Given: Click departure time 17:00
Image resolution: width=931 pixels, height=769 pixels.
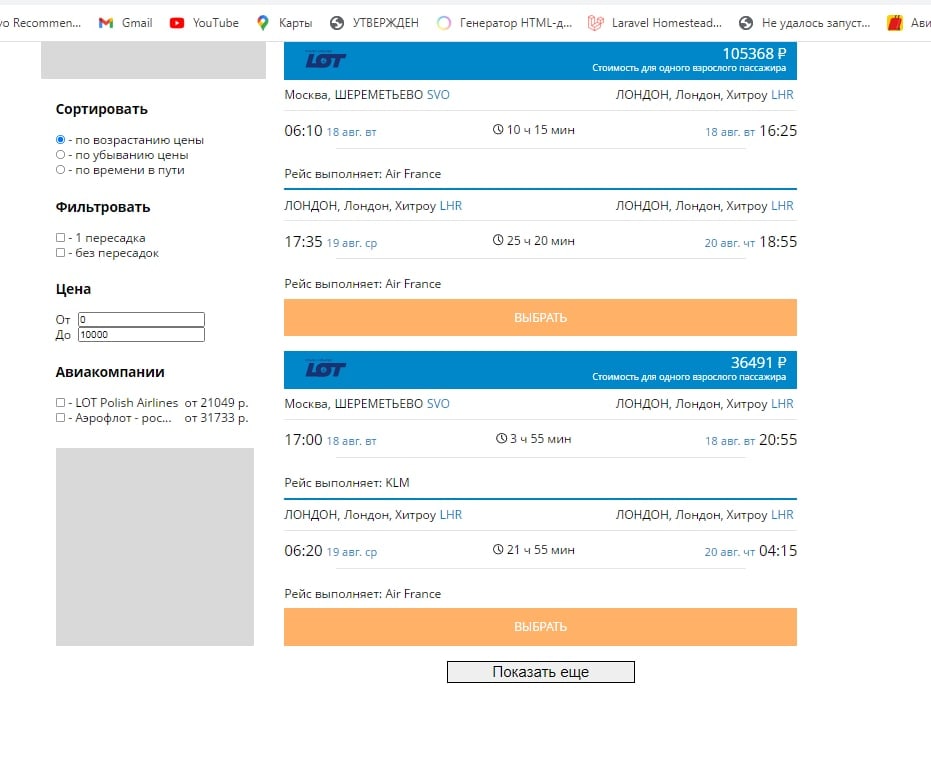Looking at the screenshot, I should point(303,439).
